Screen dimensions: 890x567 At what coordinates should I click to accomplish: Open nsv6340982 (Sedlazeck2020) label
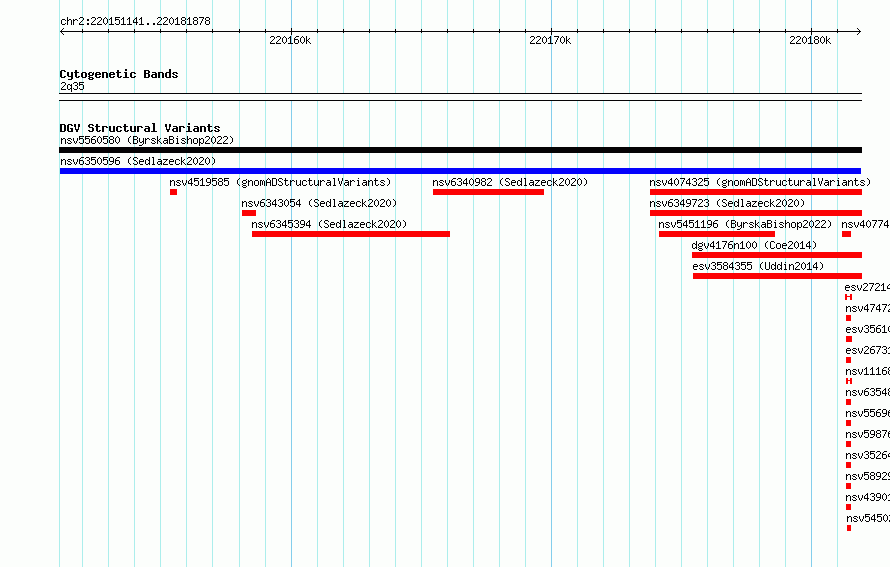click(510, 182)
